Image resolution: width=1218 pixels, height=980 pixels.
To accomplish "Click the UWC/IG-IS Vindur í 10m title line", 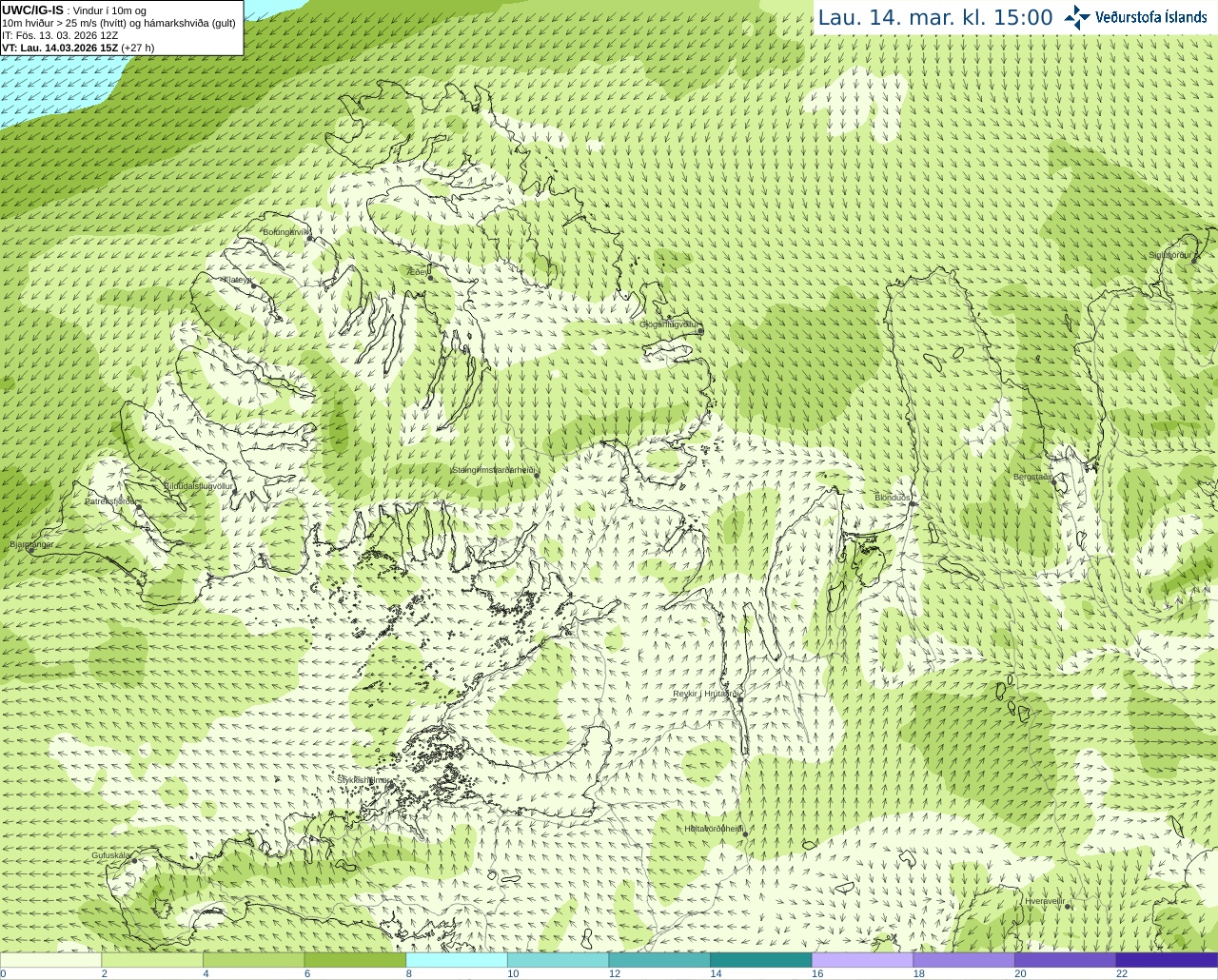I will (x=73, y=10).
